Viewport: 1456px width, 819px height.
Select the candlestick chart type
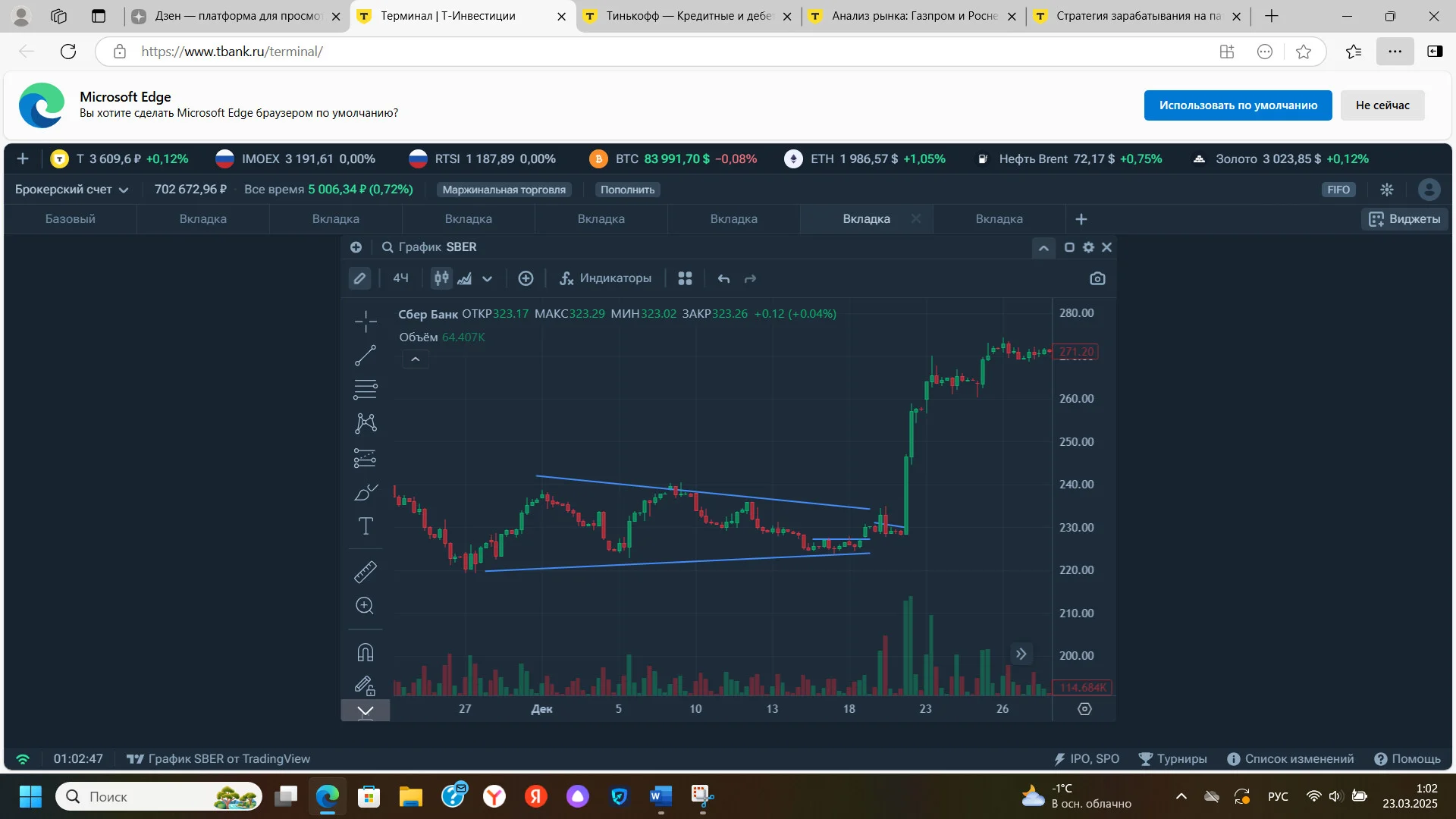click(441, 278)
